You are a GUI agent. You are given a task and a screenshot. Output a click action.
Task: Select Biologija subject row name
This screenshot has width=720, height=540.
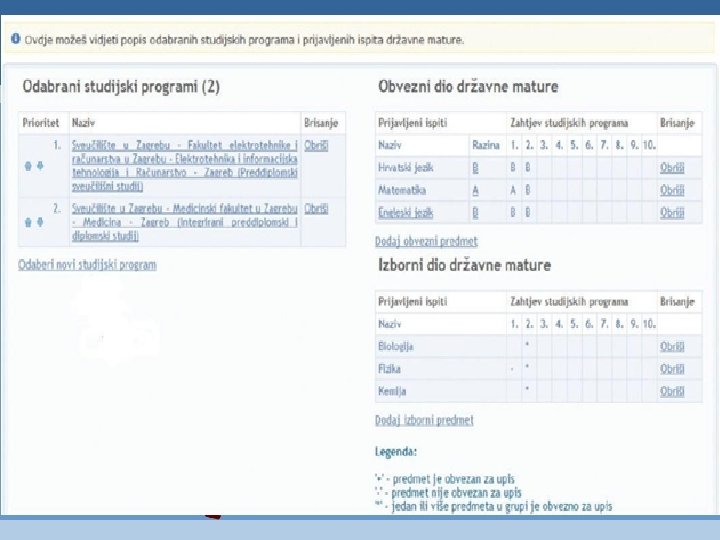point(396,347)
